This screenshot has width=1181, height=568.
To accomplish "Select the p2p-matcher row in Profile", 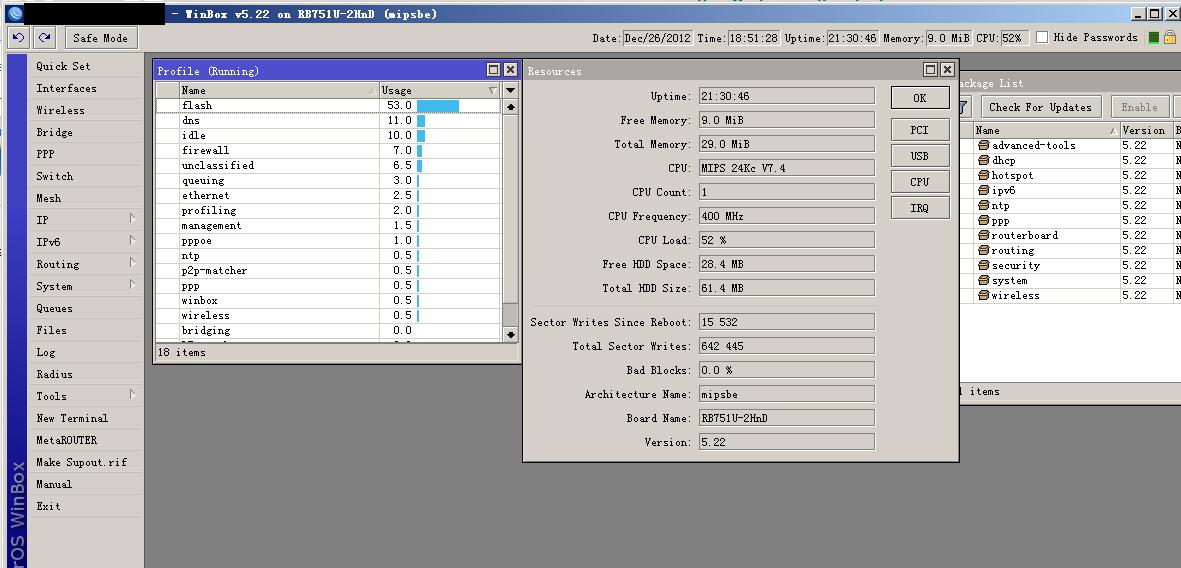I will [328, 270].
